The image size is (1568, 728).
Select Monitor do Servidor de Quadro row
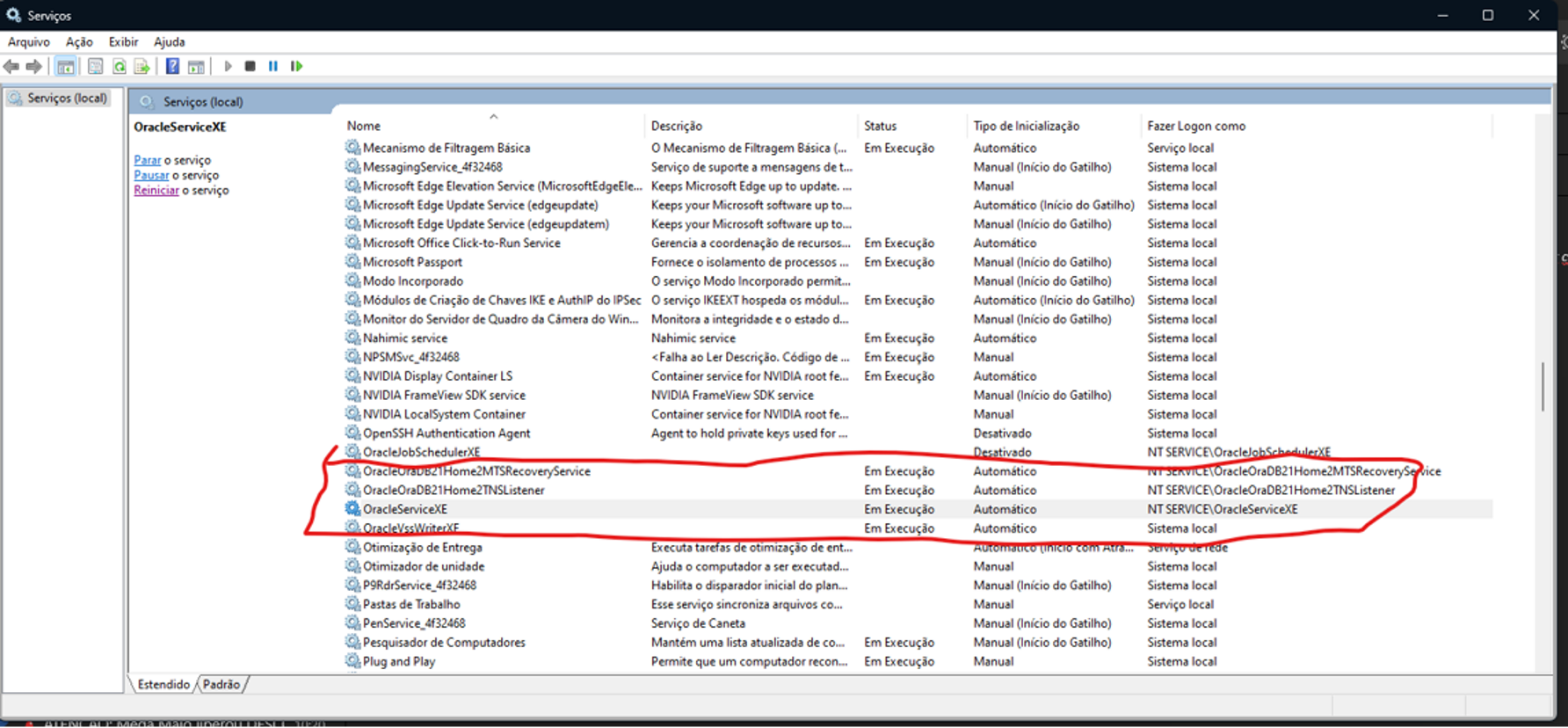click(x=918, y=319)
